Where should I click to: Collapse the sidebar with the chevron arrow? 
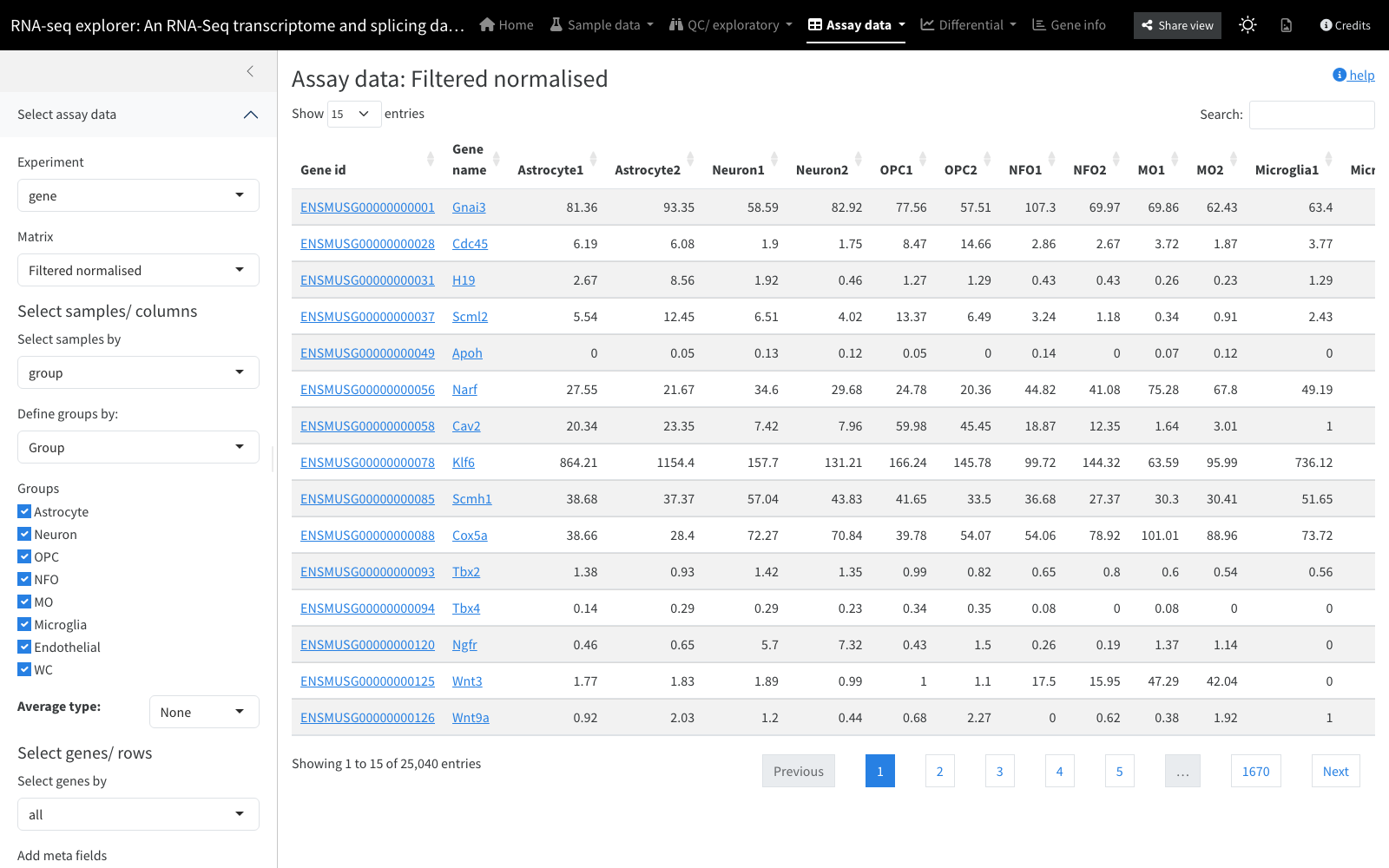tap(250, 71)
